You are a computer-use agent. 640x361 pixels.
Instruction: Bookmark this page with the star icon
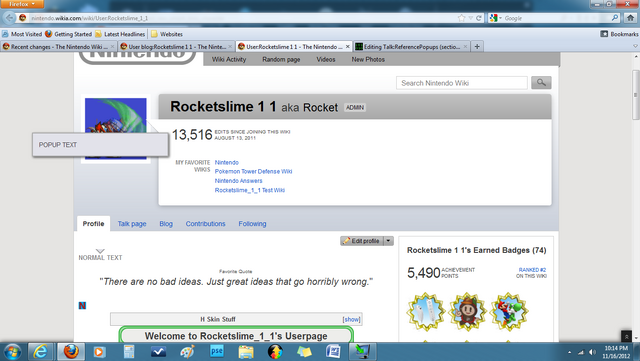(x=461, y=18)
